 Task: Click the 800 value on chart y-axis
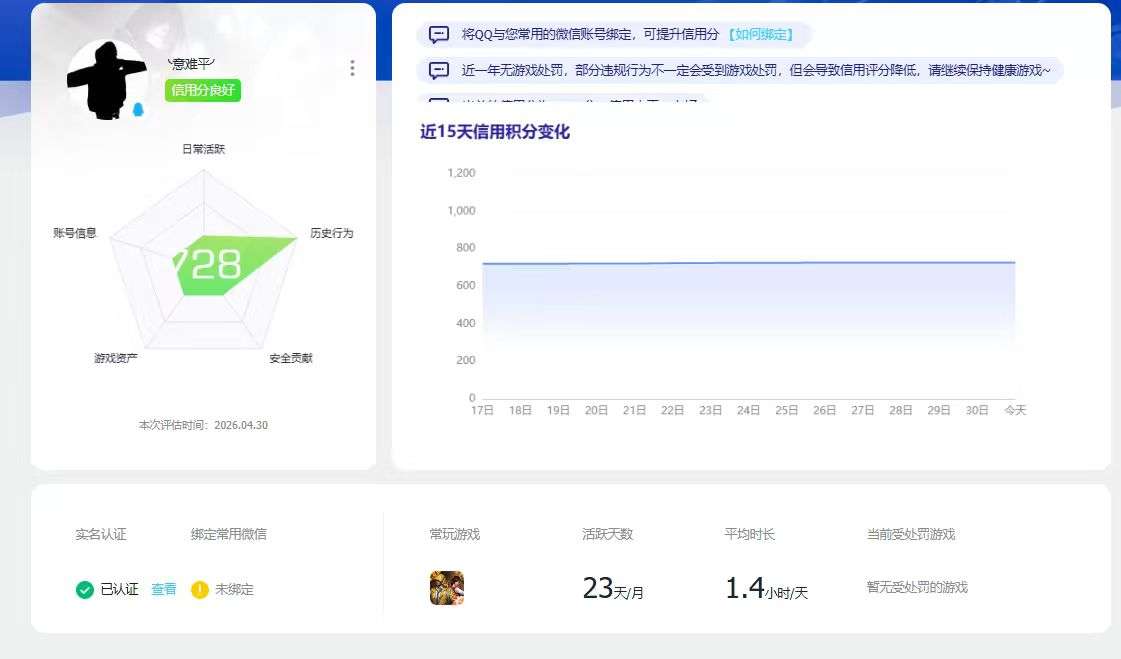[x=465, y=247]
